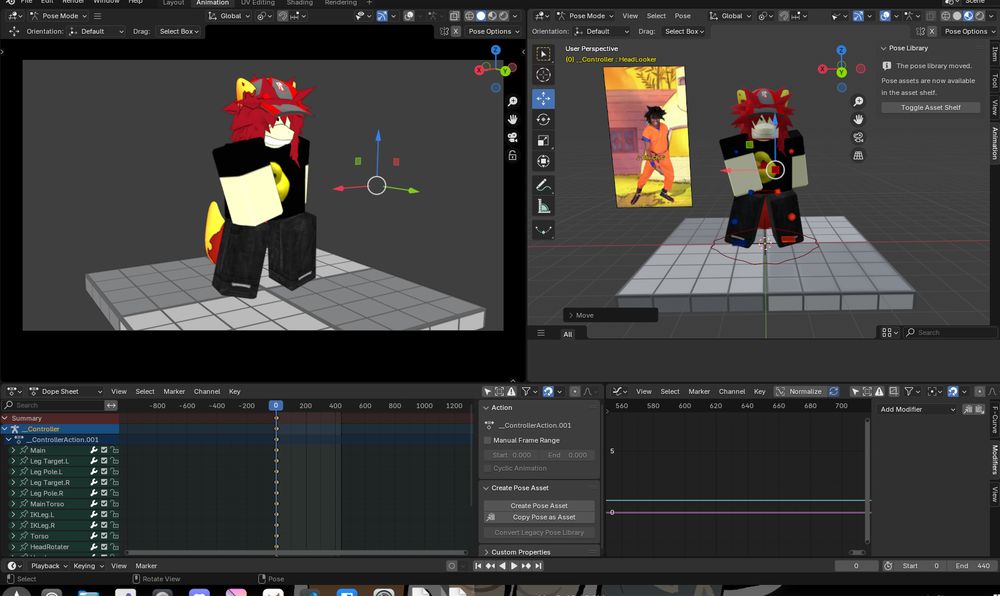Click the zoom magnifier icon in left viewport
Screen dimensions: 1000x596
click(512, 101)
